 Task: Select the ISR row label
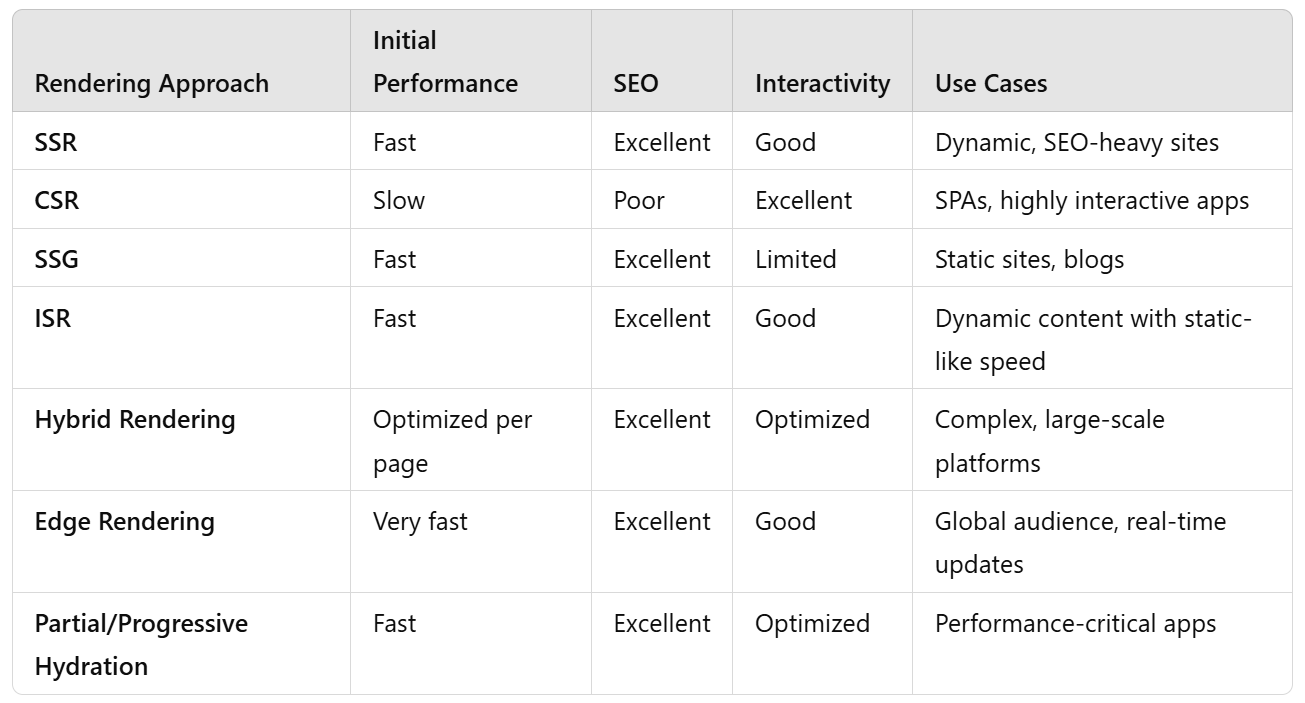pos(53,318)
